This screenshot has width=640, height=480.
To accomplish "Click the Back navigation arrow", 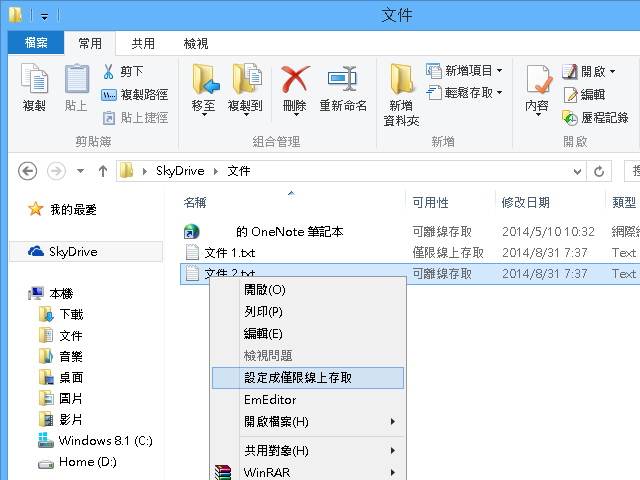I will coord(27,171).
